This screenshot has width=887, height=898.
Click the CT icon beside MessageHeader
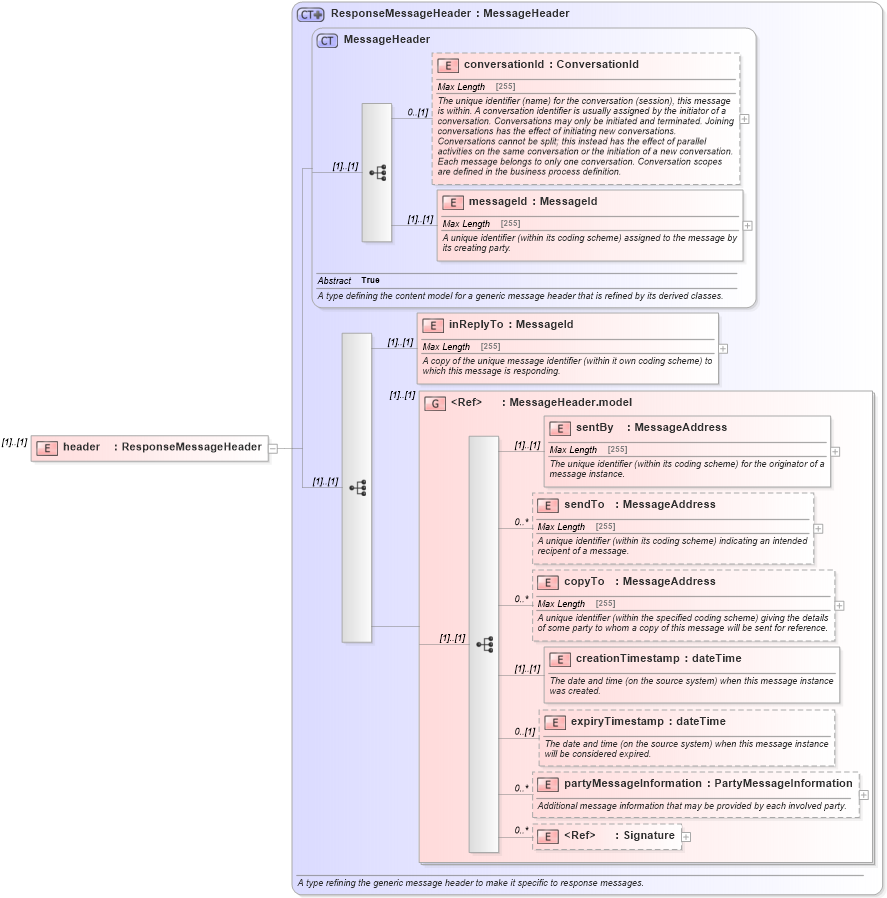point(327,41)
